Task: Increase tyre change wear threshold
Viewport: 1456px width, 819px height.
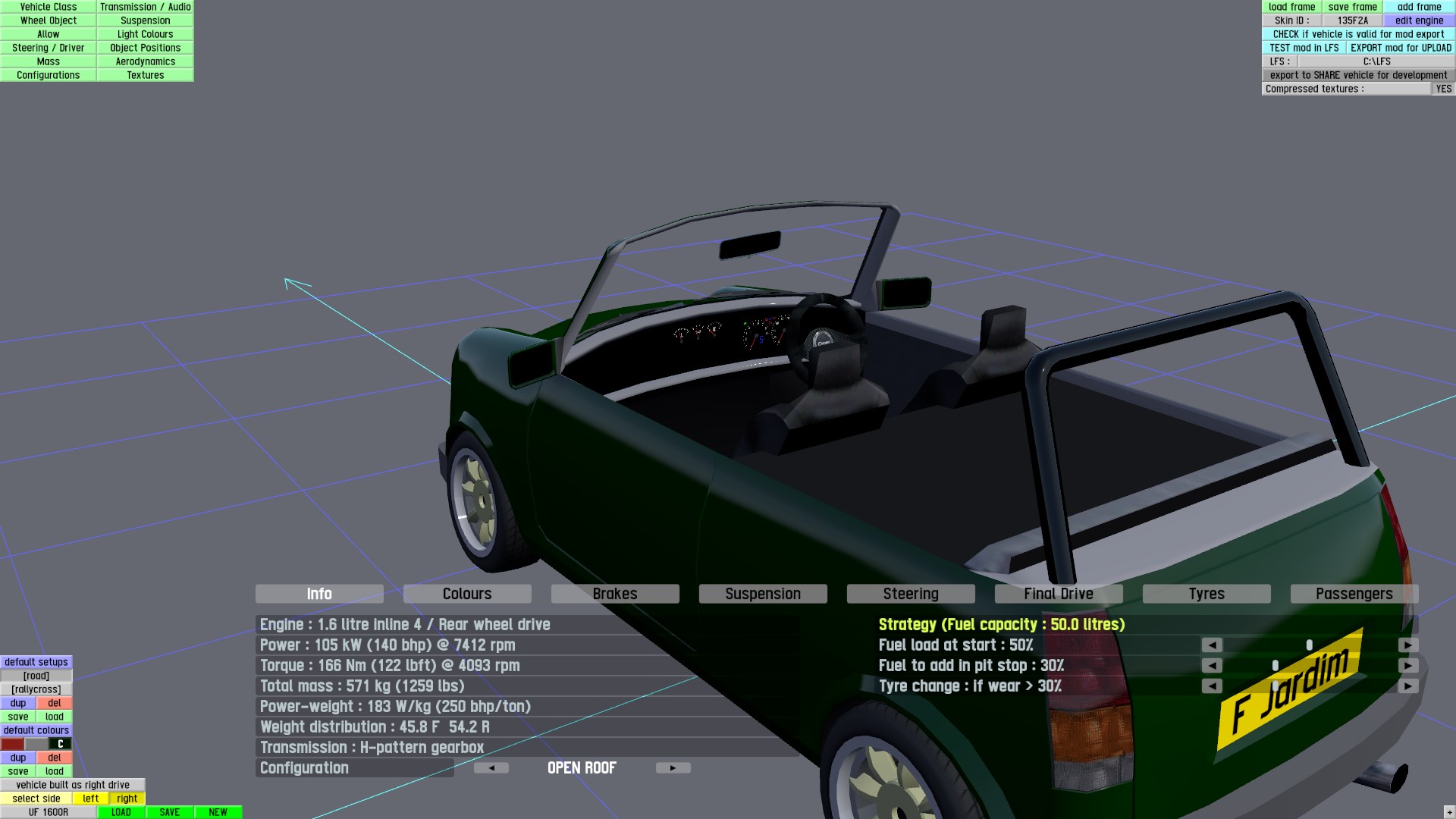Action: (x=1407, y=686)
